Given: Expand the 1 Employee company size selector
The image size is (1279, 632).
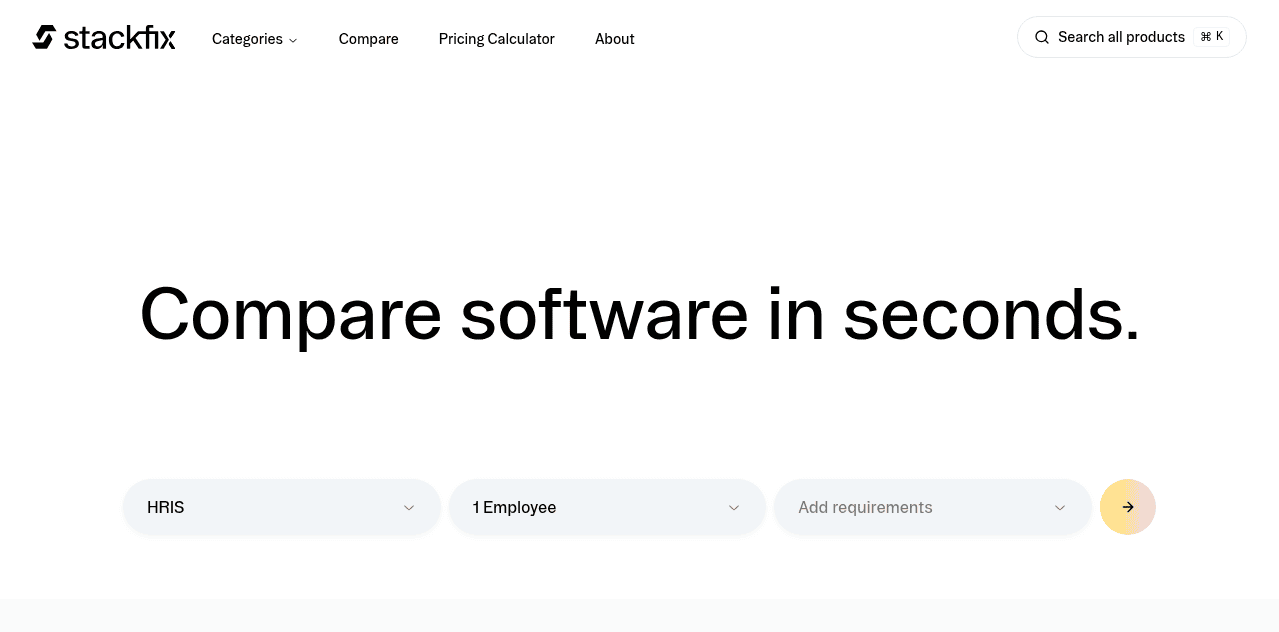Looking at the screenshot, I should pyautogui.click(x=607, y=507).
